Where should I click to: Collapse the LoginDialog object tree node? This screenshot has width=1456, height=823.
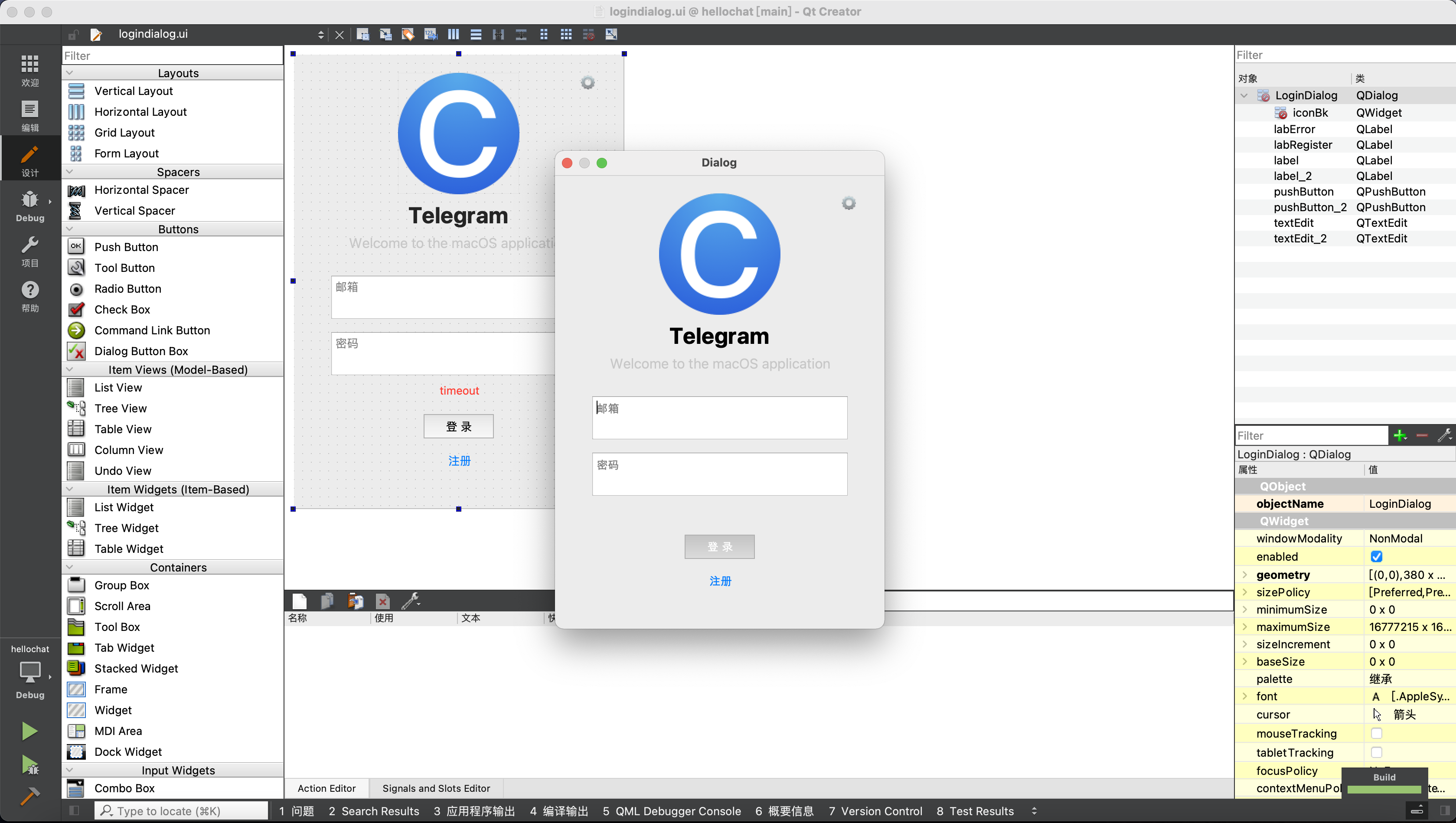[1244, 95]
